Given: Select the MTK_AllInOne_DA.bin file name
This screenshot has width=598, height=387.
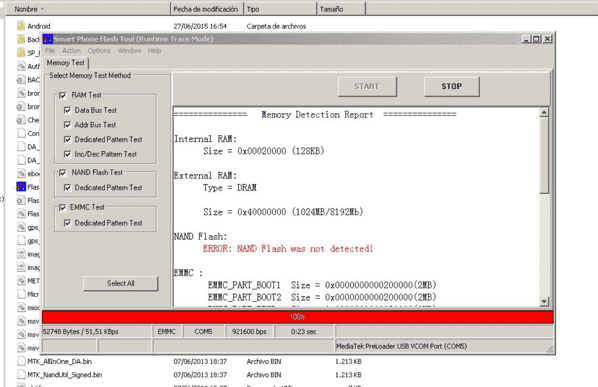Looking at the screenshot, I should pos(59,361).
